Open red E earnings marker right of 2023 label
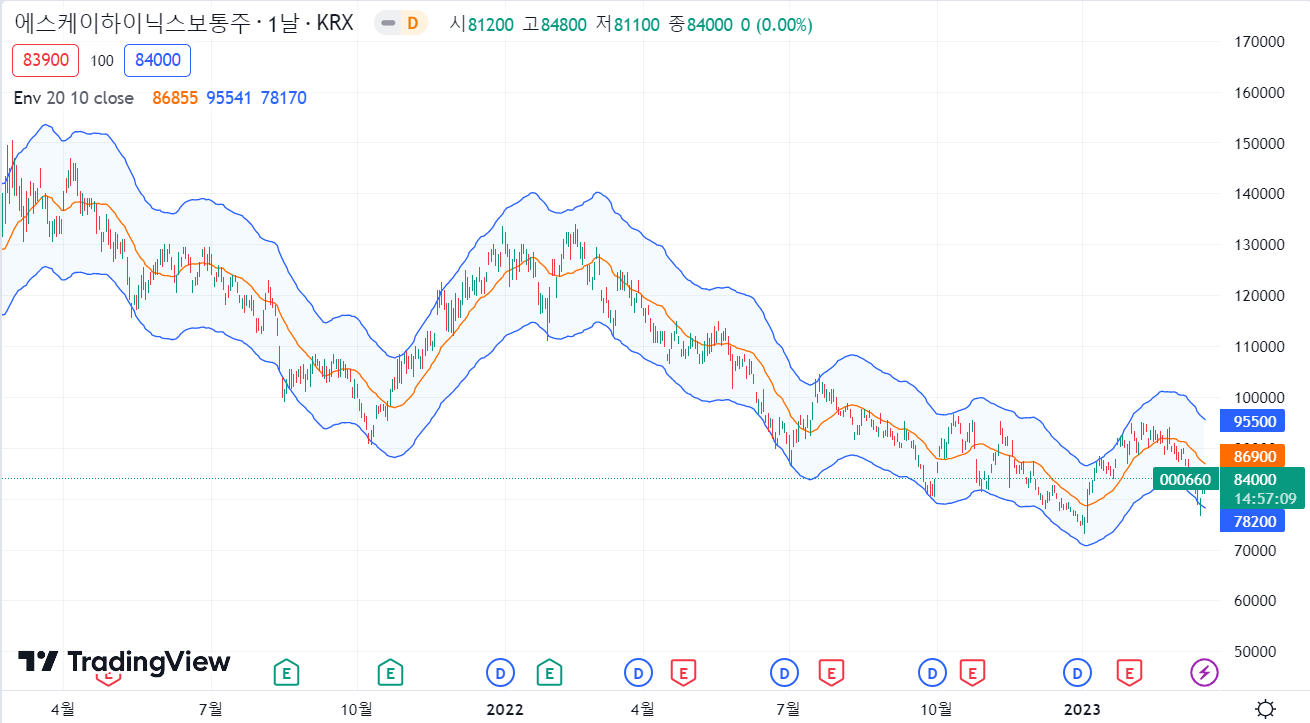 (x=1129, y=673)
